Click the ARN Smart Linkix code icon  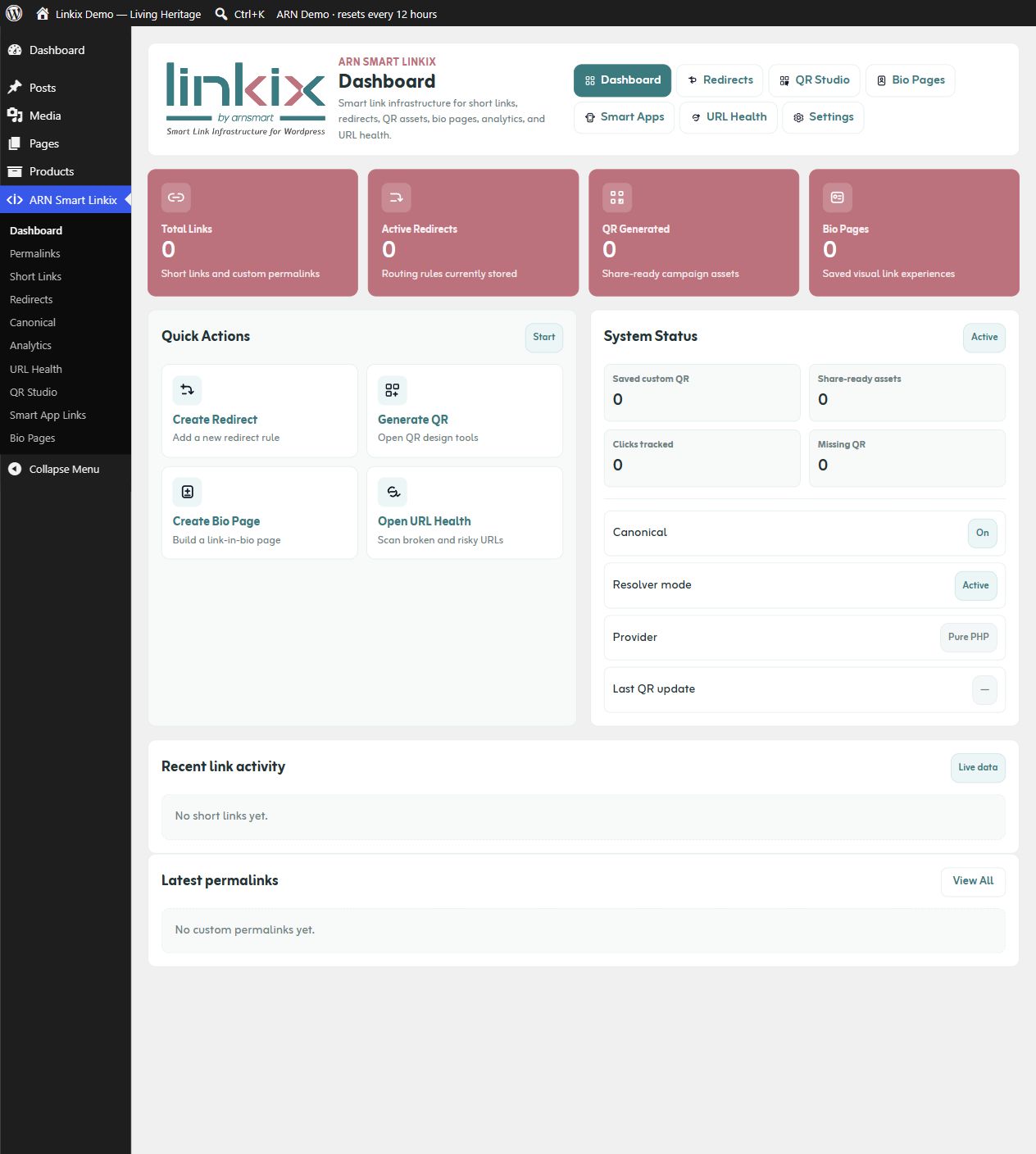click(x=15, y=200)
